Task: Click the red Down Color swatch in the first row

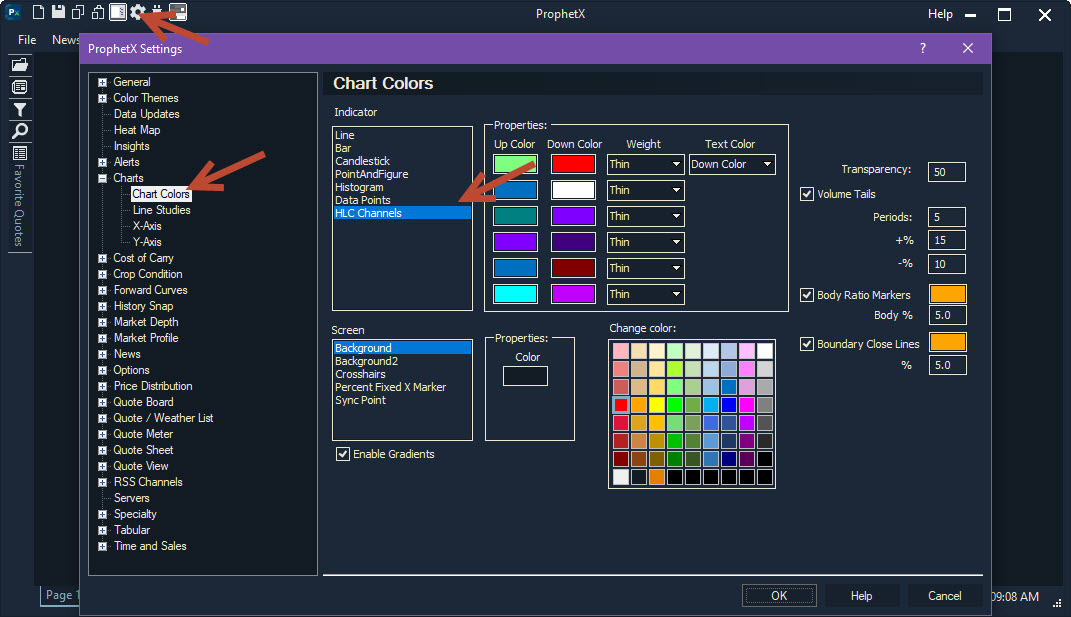Action: pyautogui.click(x=573, y=164)
